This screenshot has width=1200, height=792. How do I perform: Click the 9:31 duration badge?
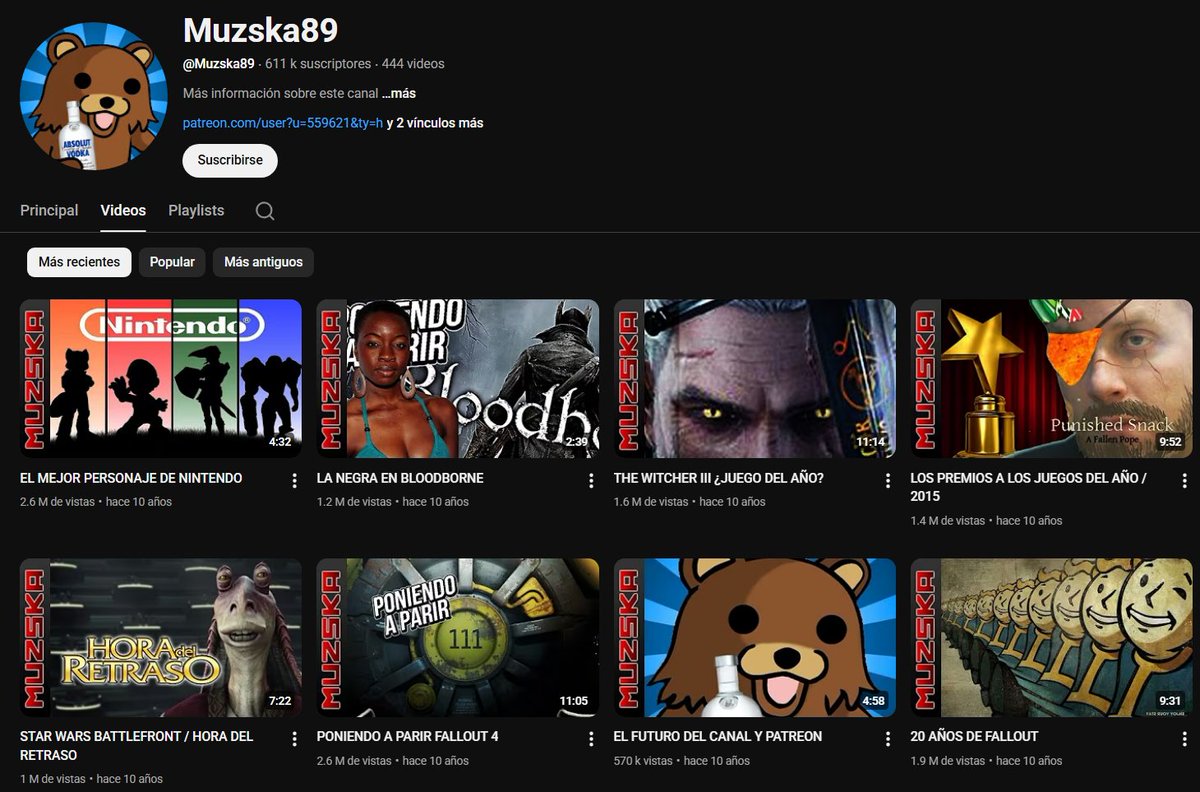tap(1171, 700)
